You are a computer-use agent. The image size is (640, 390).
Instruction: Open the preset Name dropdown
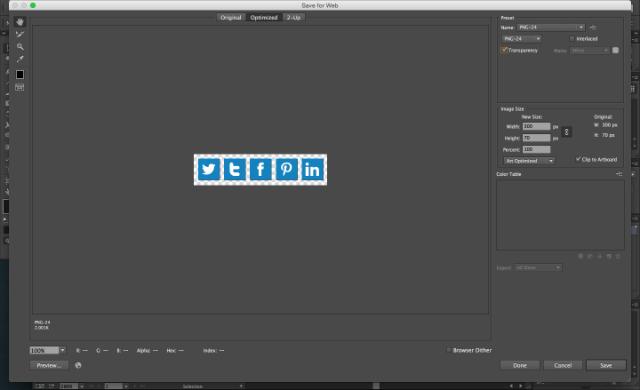[x=551, y=27]
